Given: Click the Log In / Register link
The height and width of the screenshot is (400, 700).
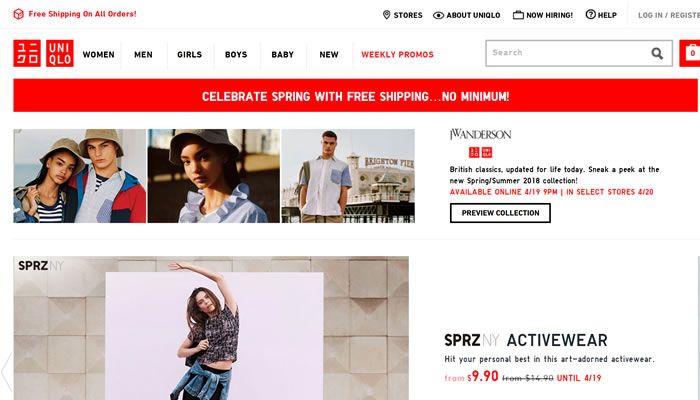Looking at the screenshot, I should click(669, 15).
